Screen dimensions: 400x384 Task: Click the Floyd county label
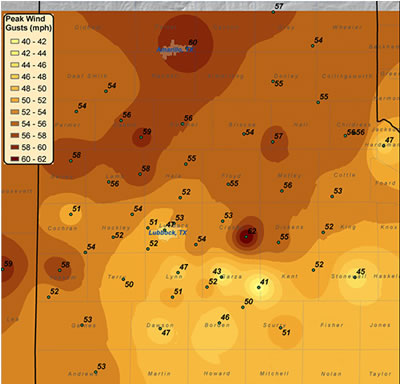pos(231,175)
